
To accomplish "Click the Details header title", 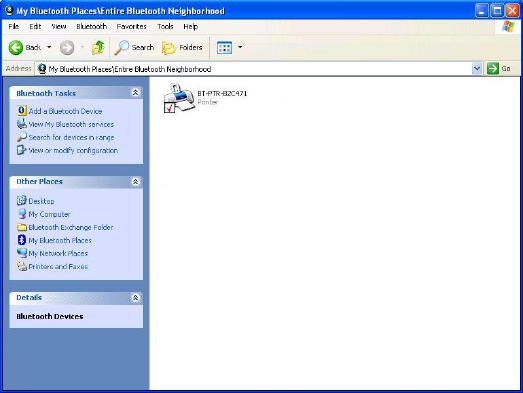I will [29, 297].
